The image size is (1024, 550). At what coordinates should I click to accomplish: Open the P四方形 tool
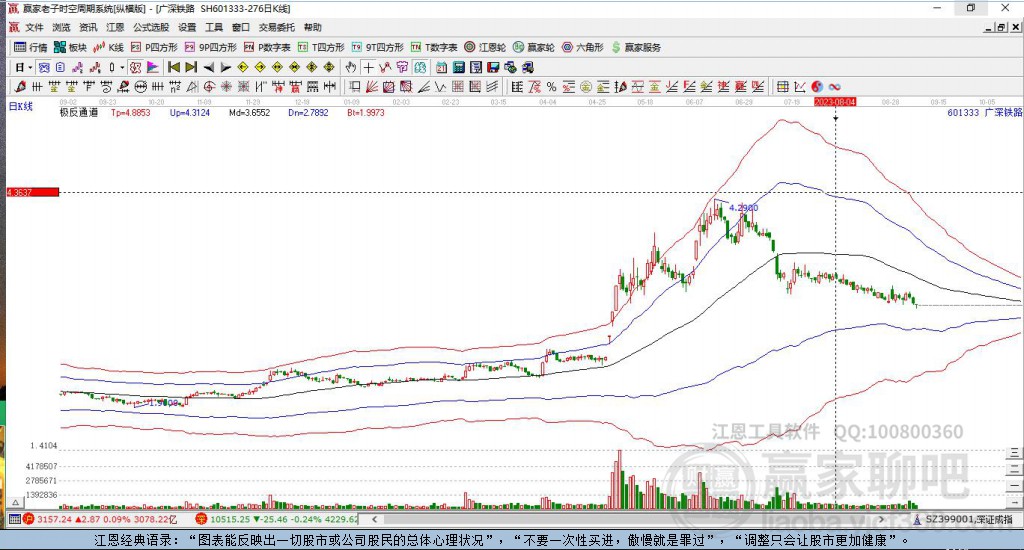(154, 47)
